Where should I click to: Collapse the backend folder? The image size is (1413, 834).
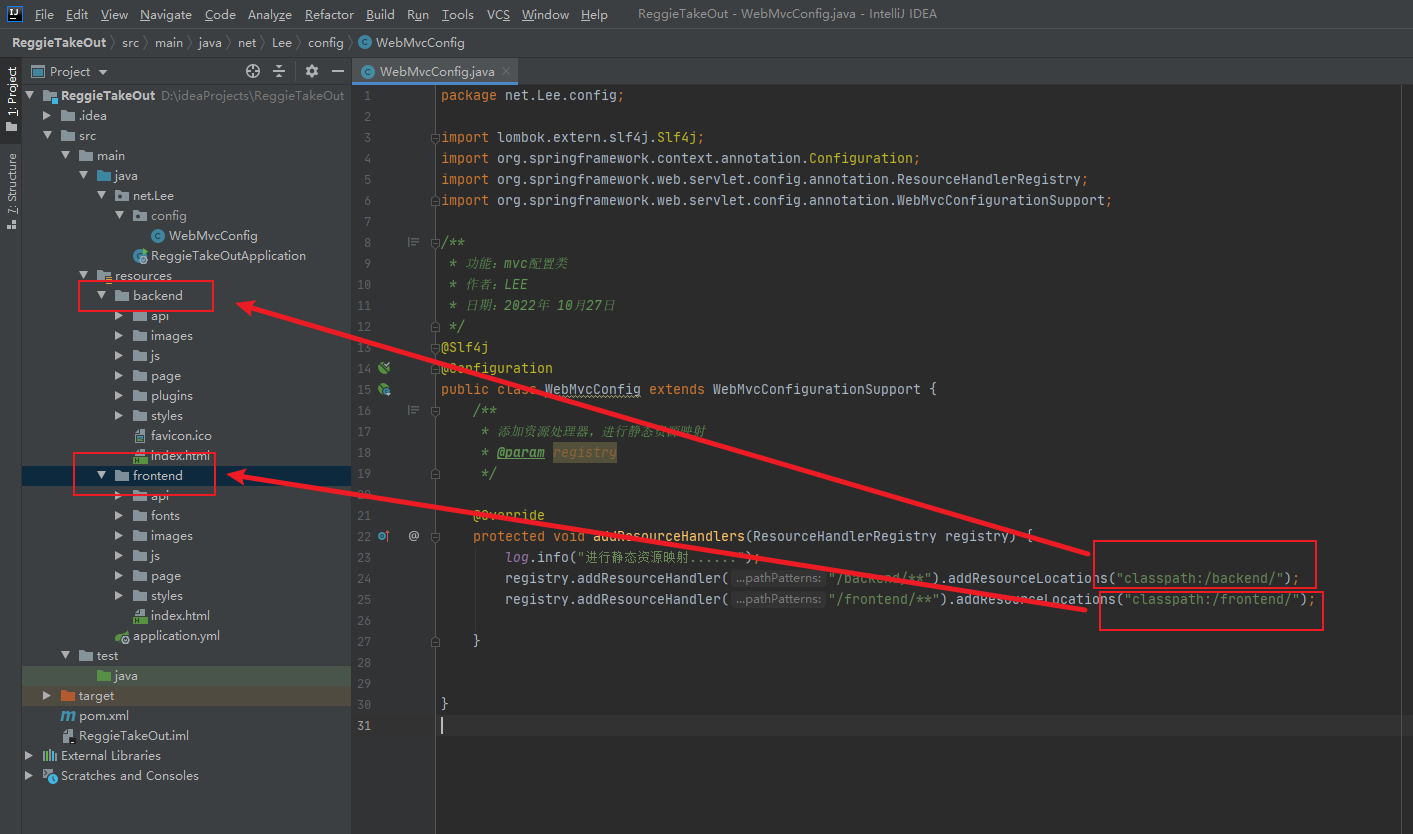tap(101, 296)
